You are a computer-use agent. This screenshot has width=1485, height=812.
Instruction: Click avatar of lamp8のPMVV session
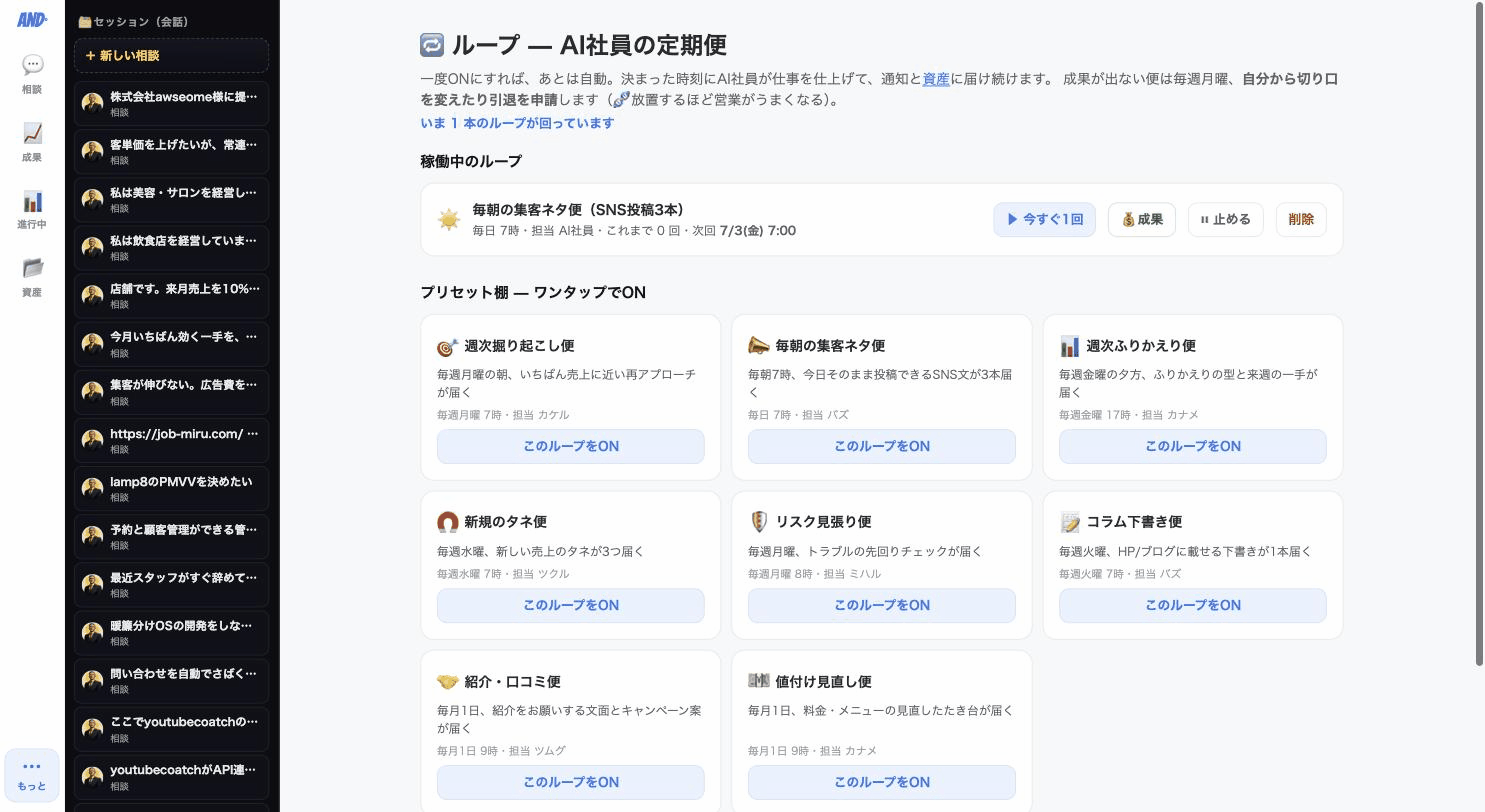pos(93,488)
